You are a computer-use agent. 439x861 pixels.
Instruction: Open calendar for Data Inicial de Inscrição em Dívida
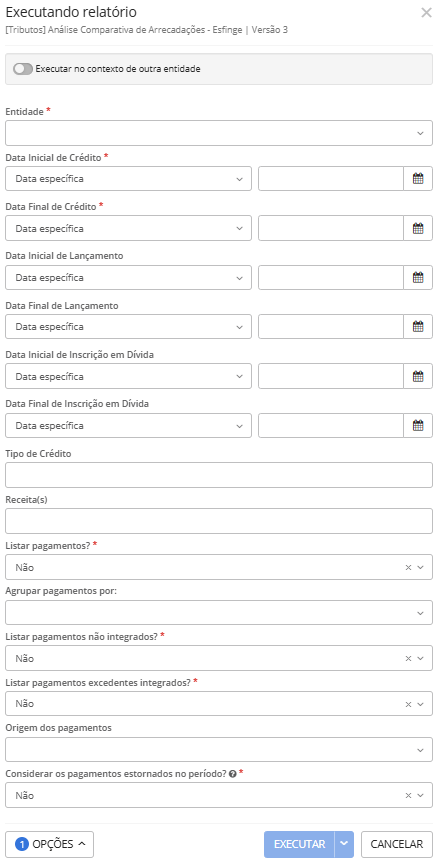click(418, 376)
